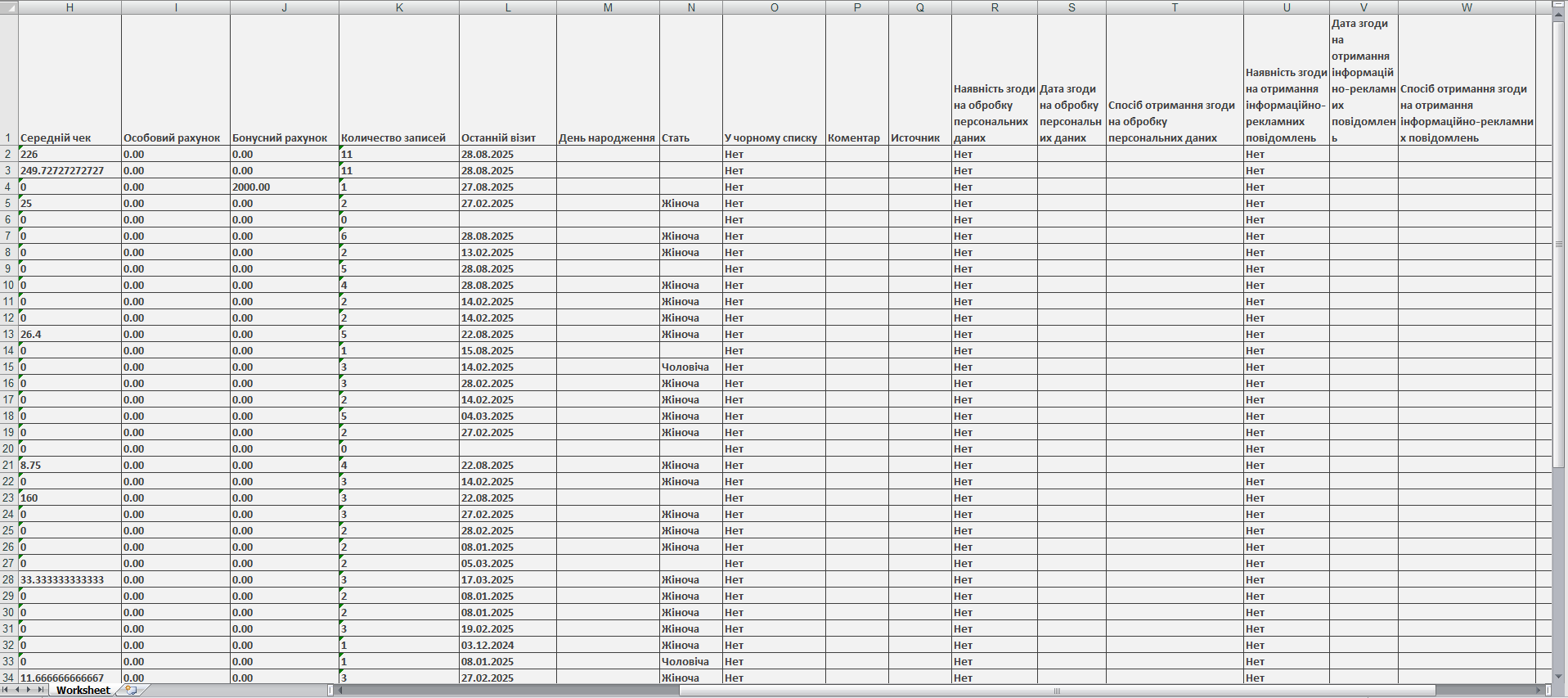Click the first sheet navigation arrow
This screenshot has width=1568, height=698.
pyautogui.click(x=7, y=690)
